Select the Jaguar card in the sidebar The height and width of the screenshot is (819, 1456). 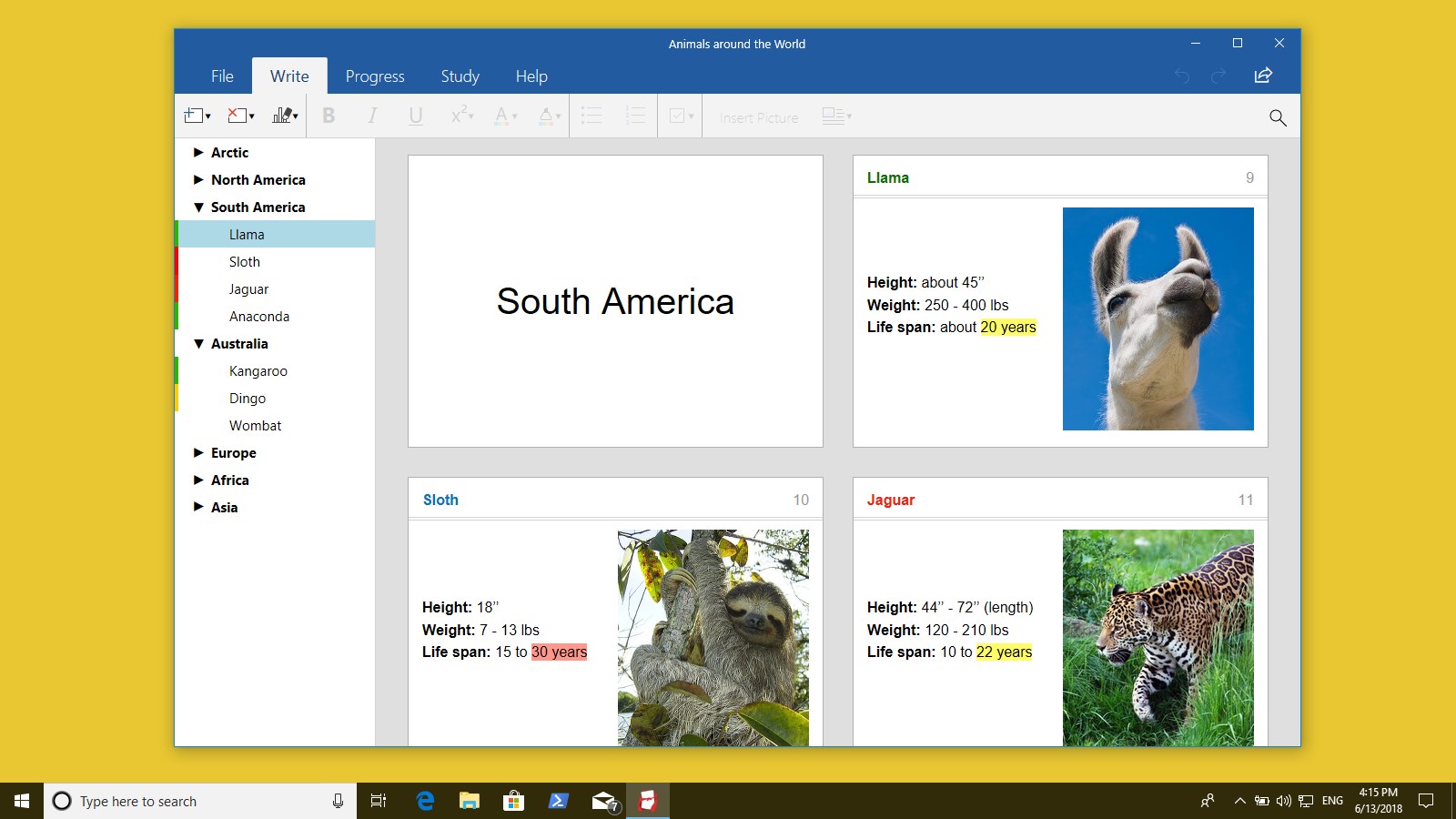pyautogui.click(x=248, y=288)
